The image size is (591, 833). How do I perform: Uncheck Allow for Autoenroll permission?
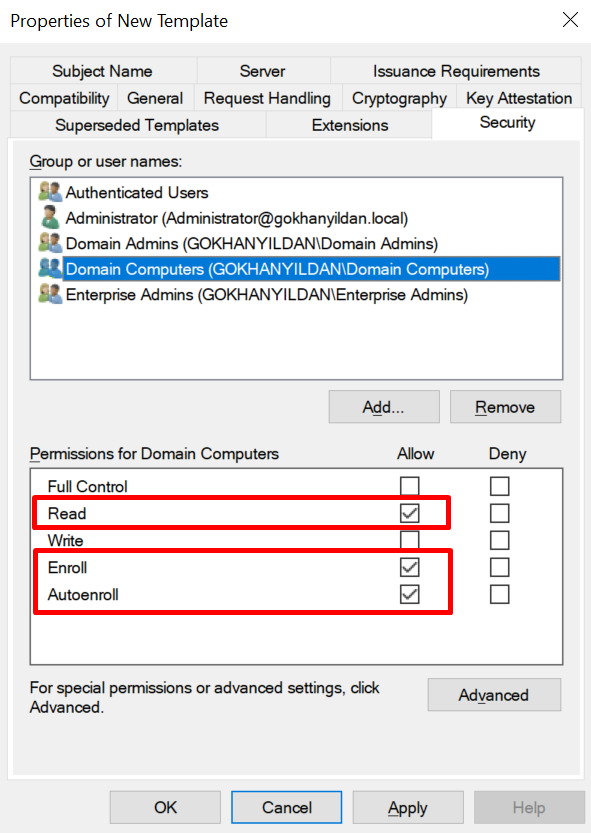point(409,594)
